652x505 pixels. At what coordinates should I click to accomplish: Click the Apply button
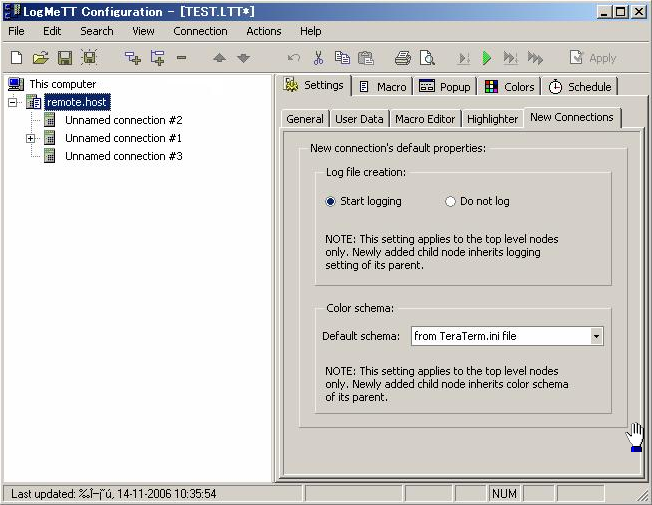click(593, 58)
